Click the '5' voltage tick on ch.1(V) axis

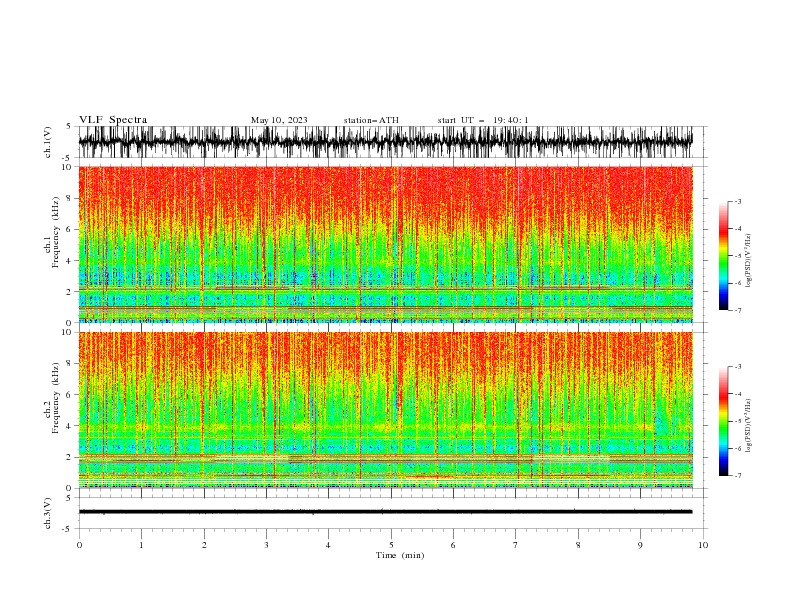(69, 126)
